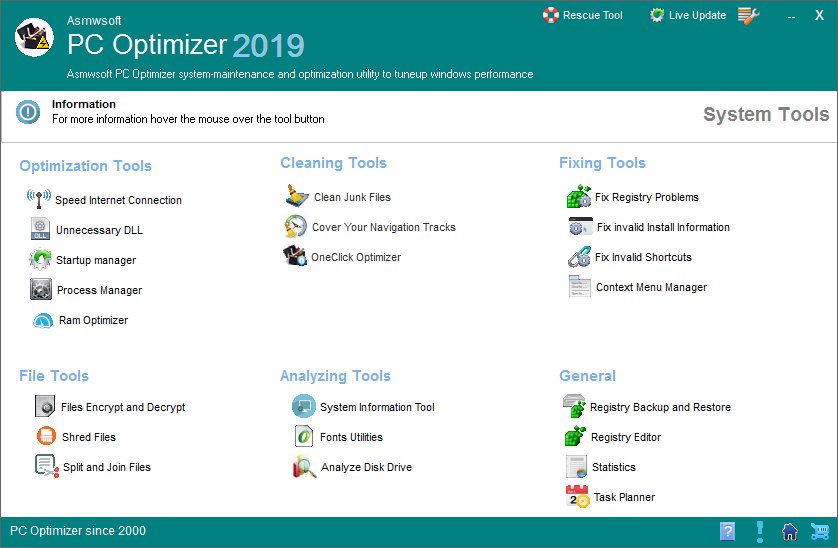The width and height of the screenshot is (838, 548).
Task: Launch the Registry Editor label
Action: (x=626, y=437)
